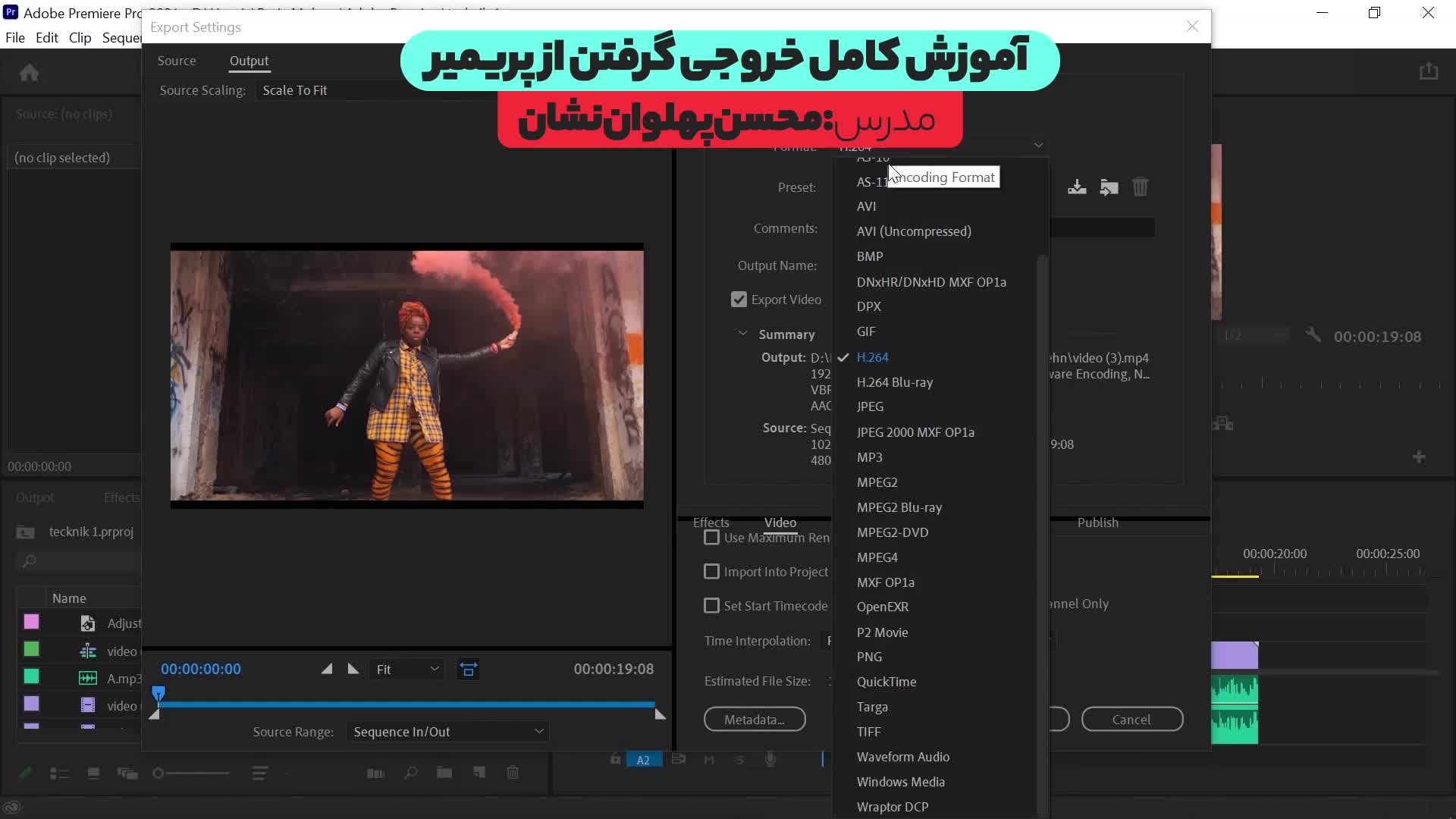Click the Cancel button
This screenshot has width=1456, height=819.
[1131, 720]
